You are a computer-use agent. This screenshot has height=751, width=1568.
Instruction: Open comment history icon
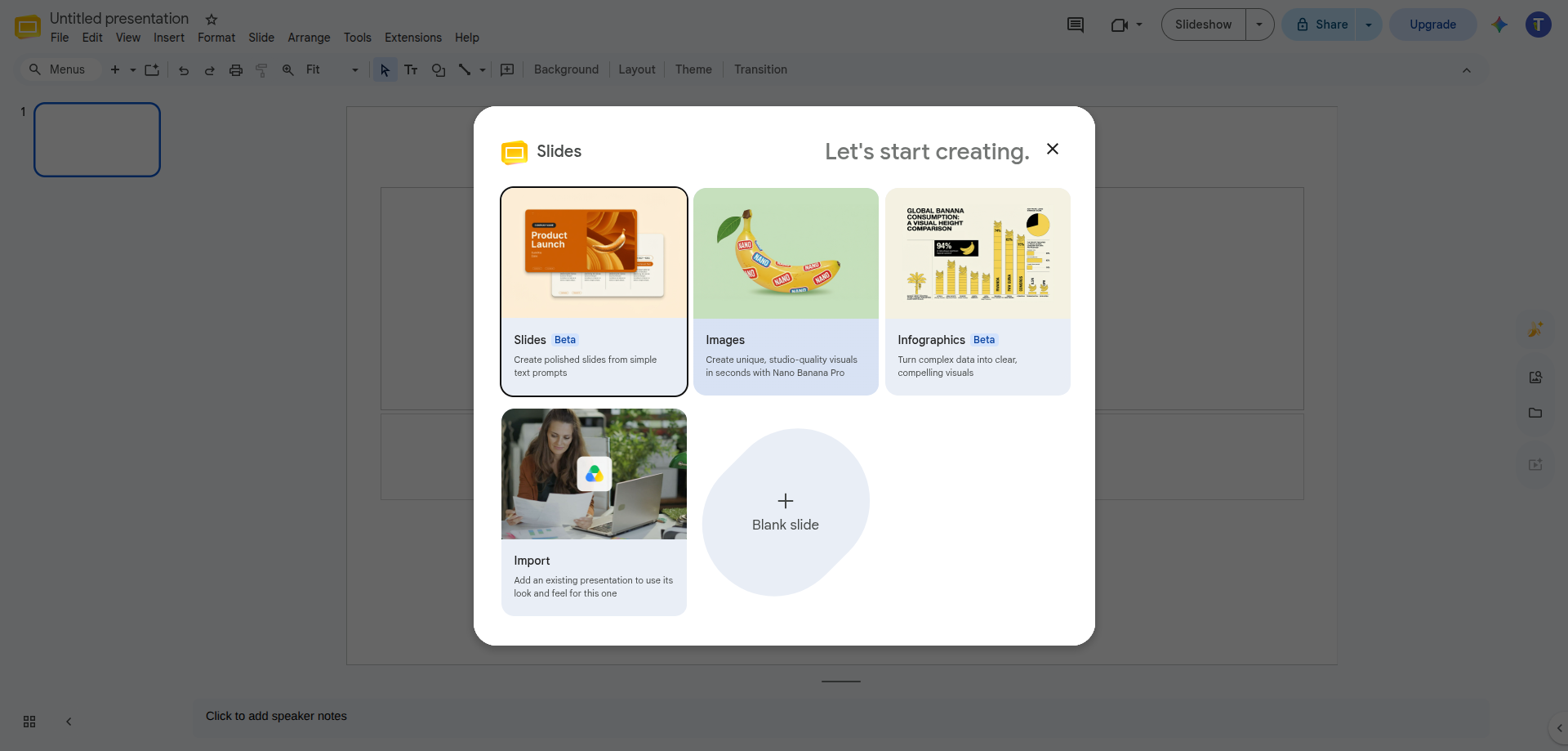click(1076, 25)
